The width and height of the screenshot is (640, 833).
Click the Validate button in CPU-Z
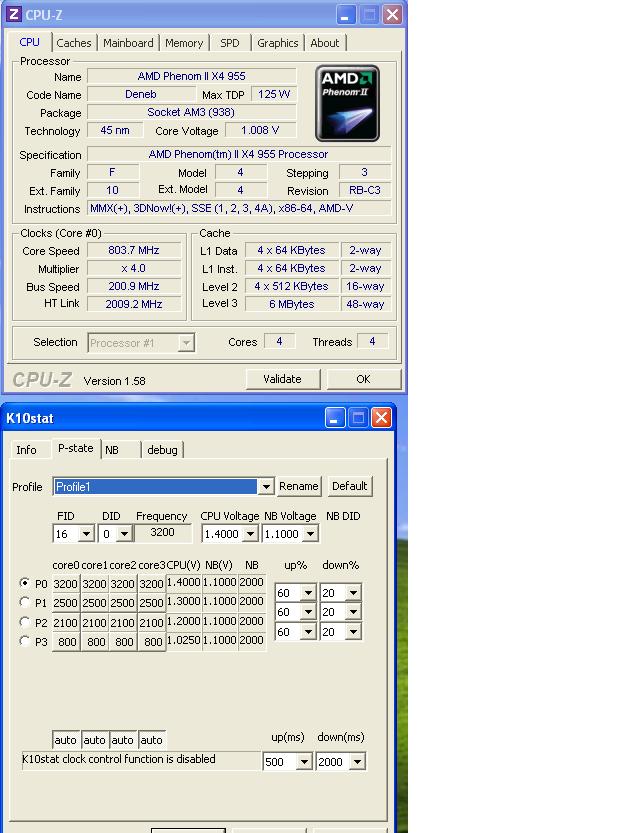[x=283, y=379]
